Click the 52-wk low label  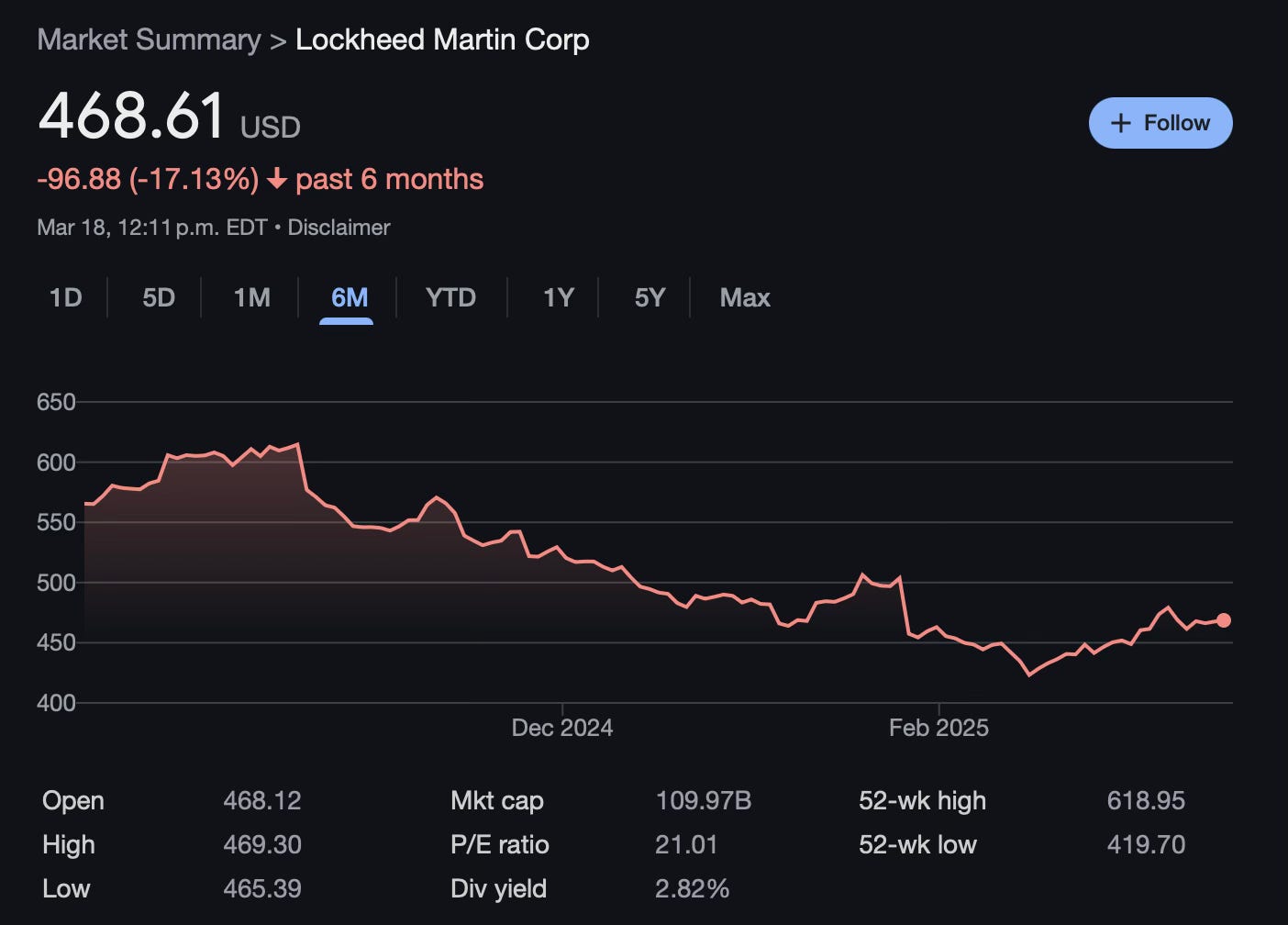click(x=917, y=844)
